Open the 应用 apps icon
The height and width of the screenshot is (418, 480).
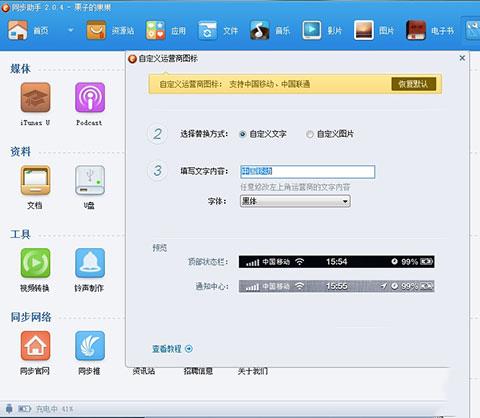(155, 30)
